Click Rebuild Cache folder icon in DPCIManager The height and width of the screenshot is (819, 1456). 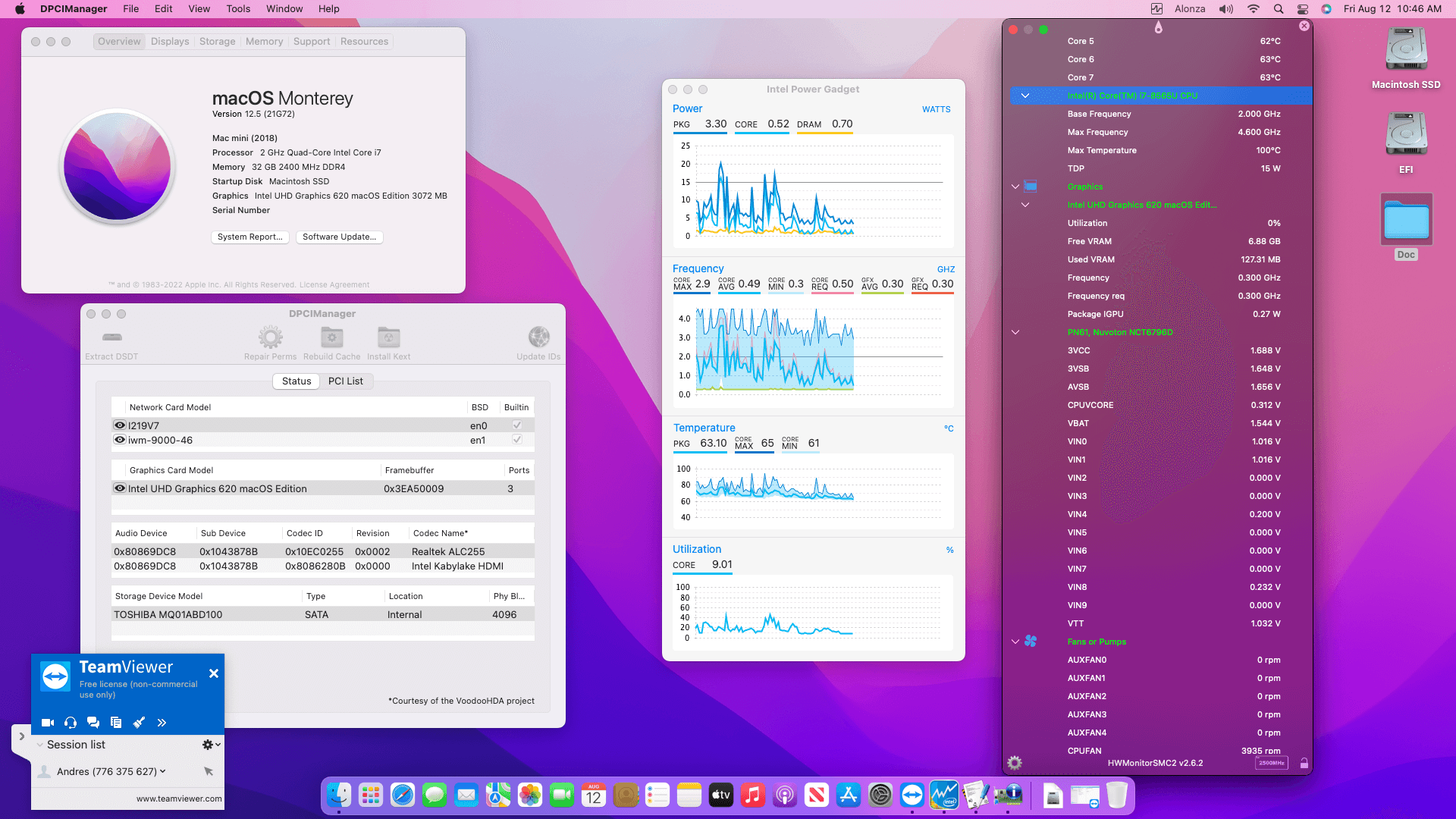(x=331, y=344)
